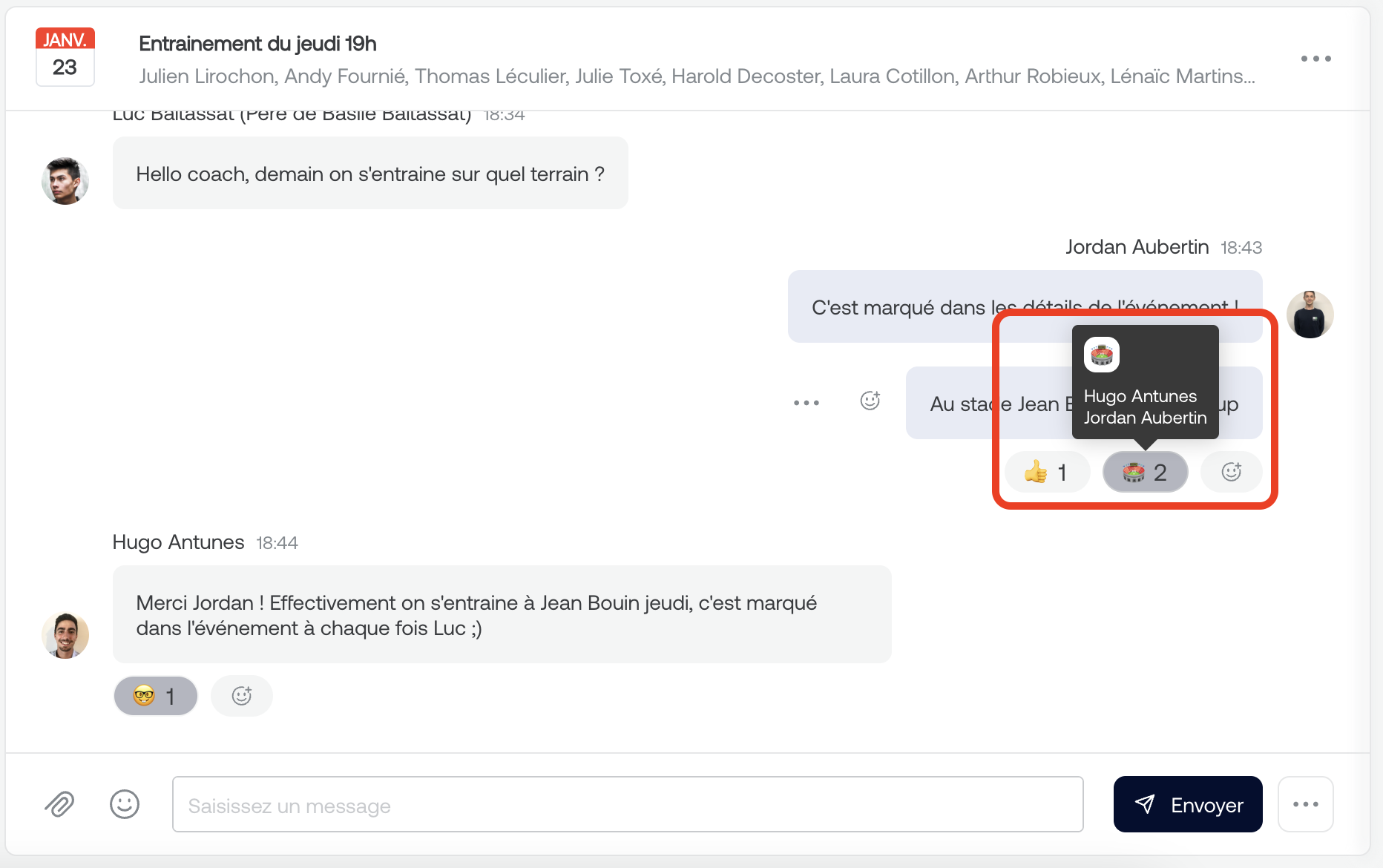This screenshot has width=1383, height=868.
Task: Click the sender name 'Hugo Antunes' at 18:44
Action: 178,542
